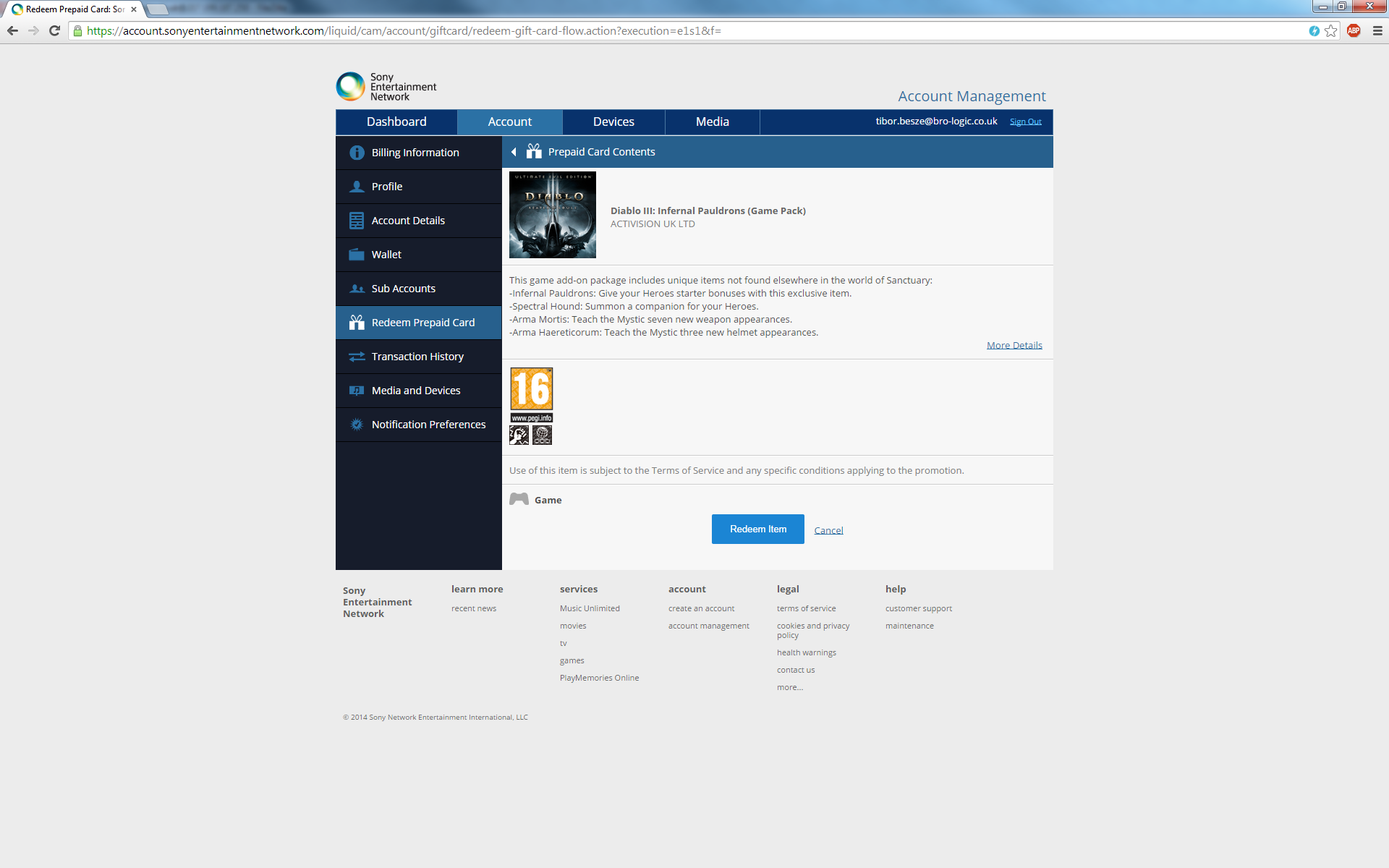Open health warnings footer link
Image resolution: width=1389 pixels, height=868 pixels.
point(807,652)
